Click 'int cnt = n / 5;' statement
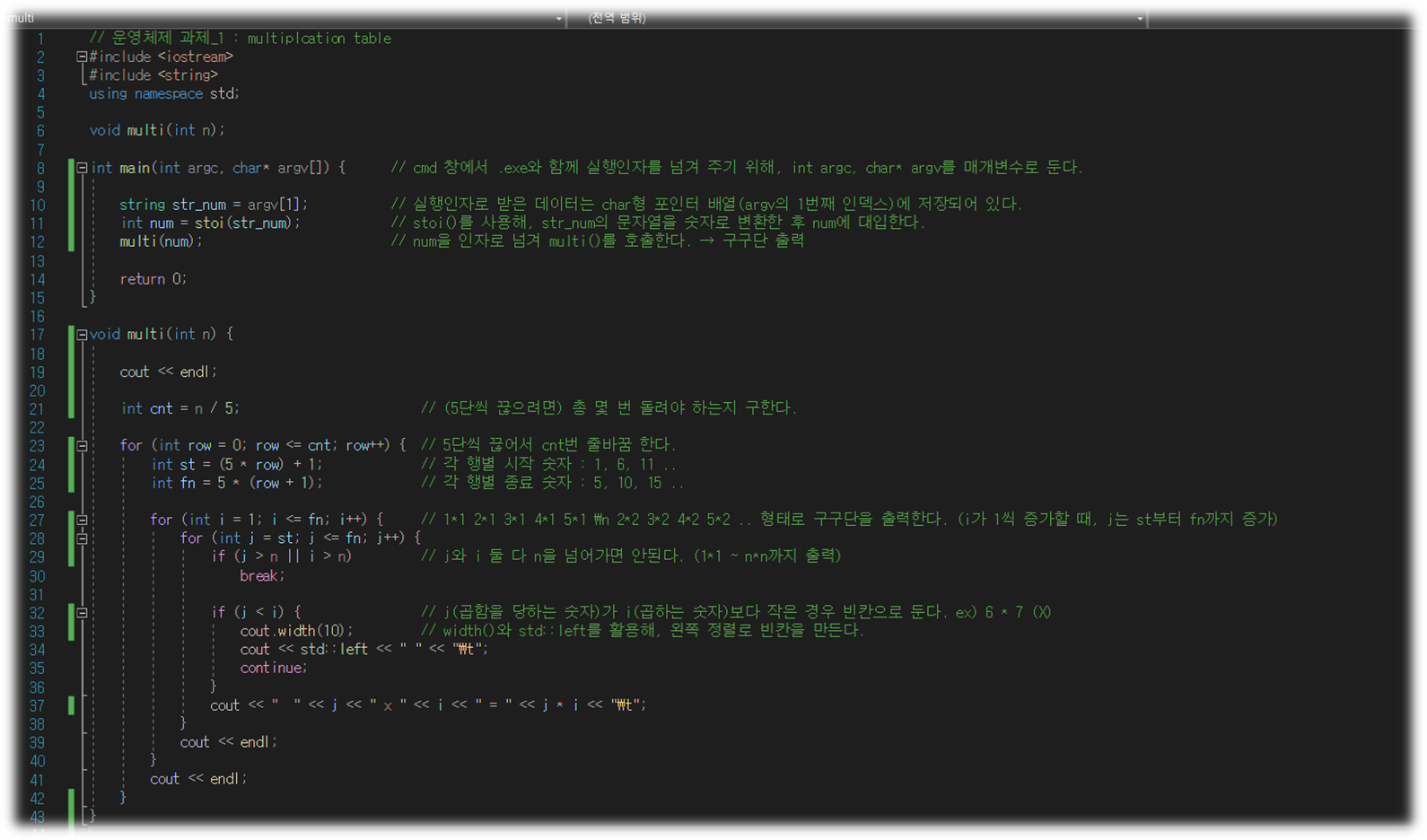Image resolution: width=1427 pixels, height=840 pixels. coord(179,408)
